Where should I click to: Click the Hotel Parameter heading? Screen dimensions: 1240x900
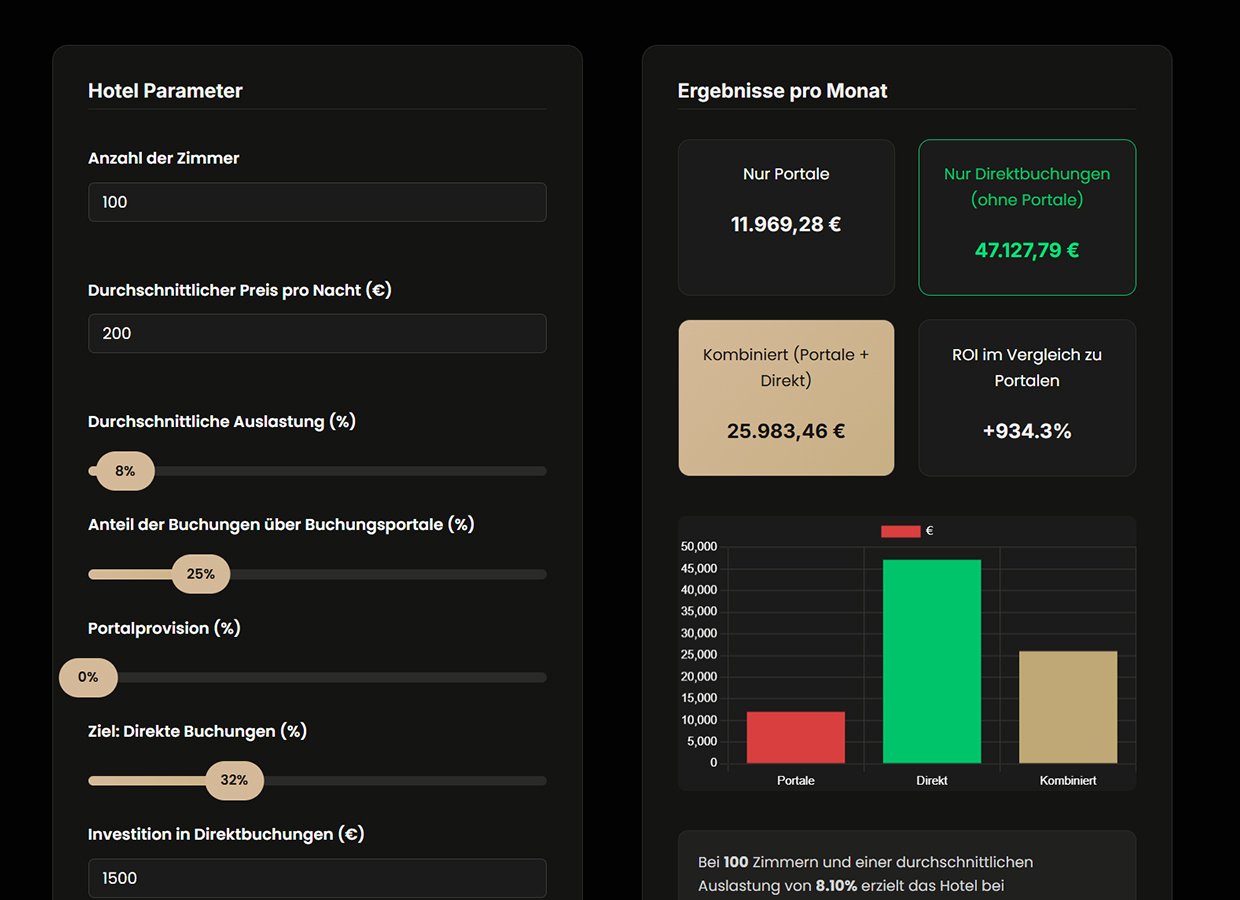[x=165, y=91]
